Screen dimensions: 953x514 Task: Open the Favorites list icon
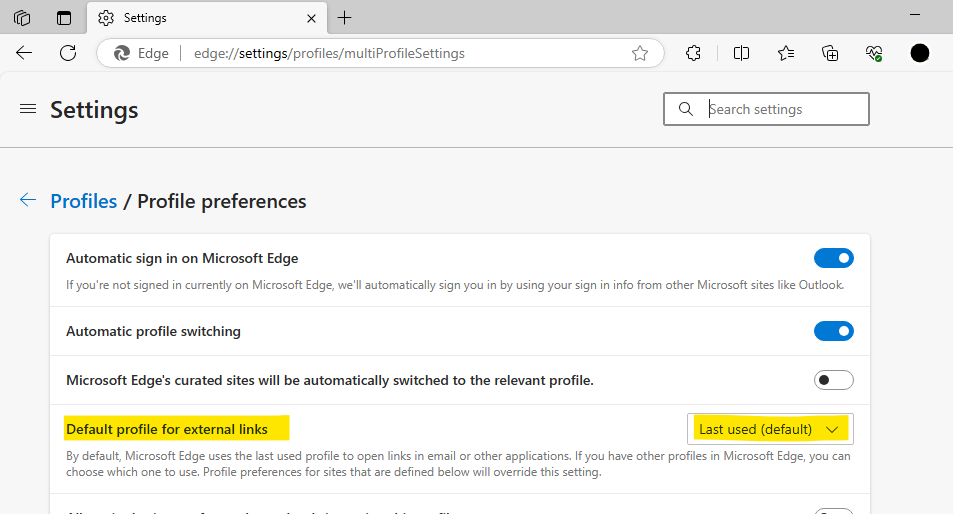tap(786, 53)
